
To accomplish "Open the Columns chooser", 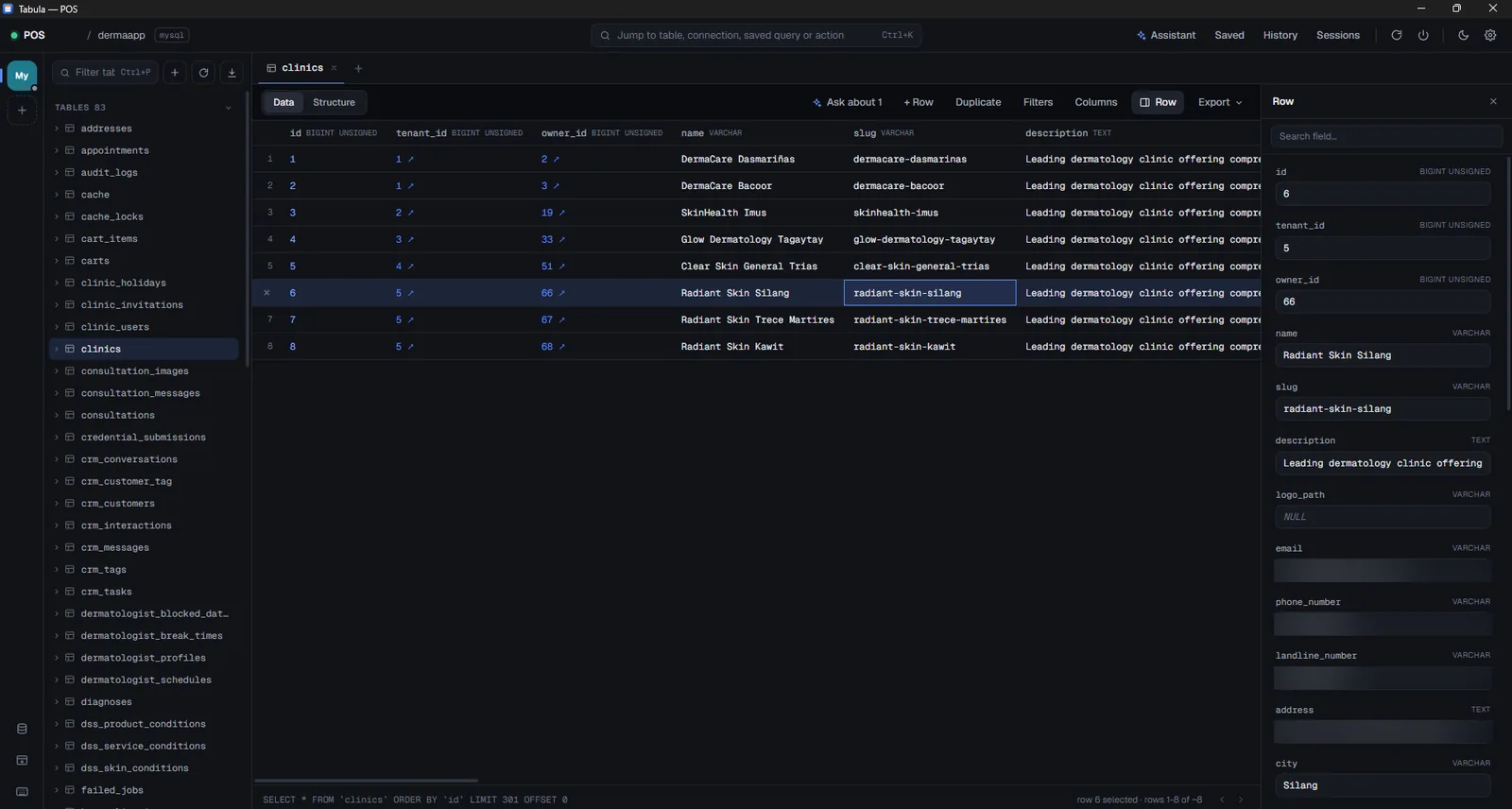I will point(1096,102).
